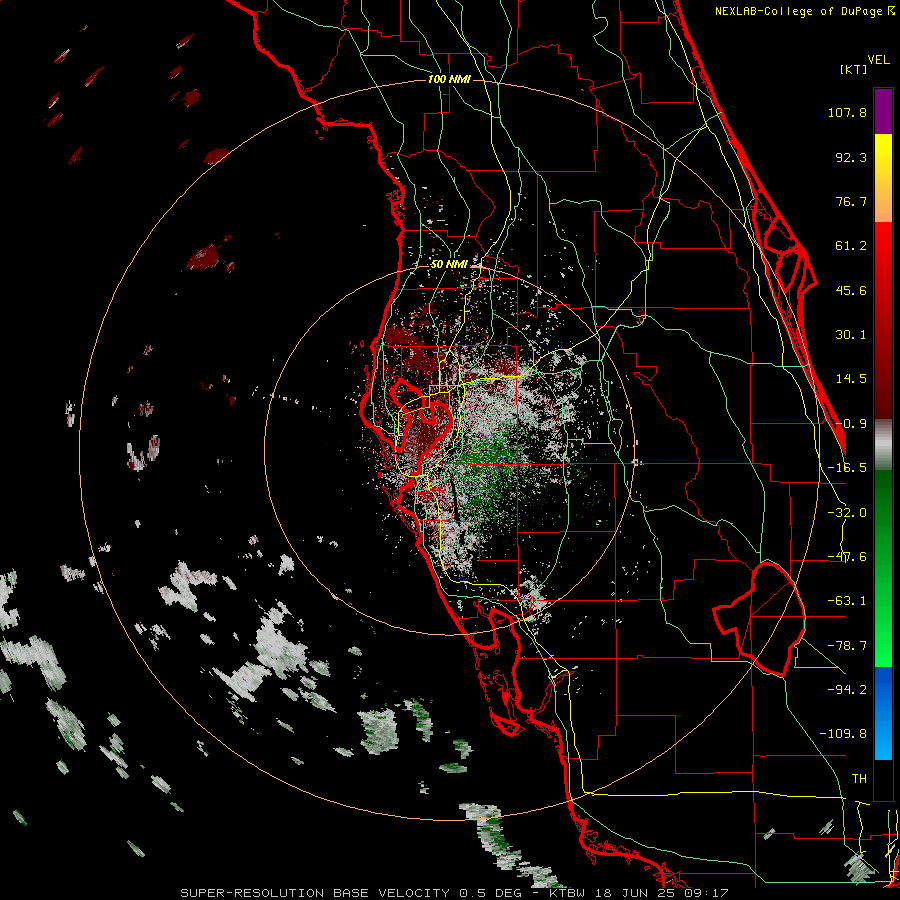
Task: Click the 100 NMI range ring label
Action: pyautogui.click(x=449, y=79)
